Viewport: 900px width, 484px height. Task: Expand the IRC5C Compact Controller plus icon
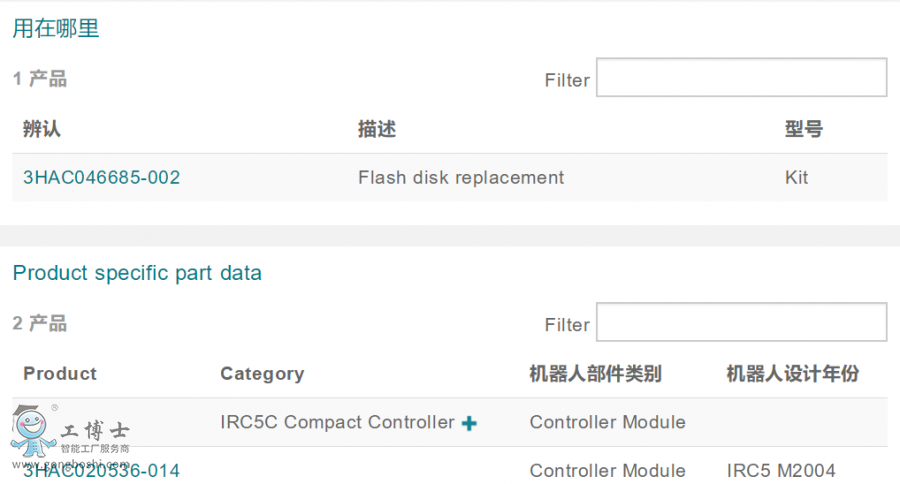pos(469,423)
